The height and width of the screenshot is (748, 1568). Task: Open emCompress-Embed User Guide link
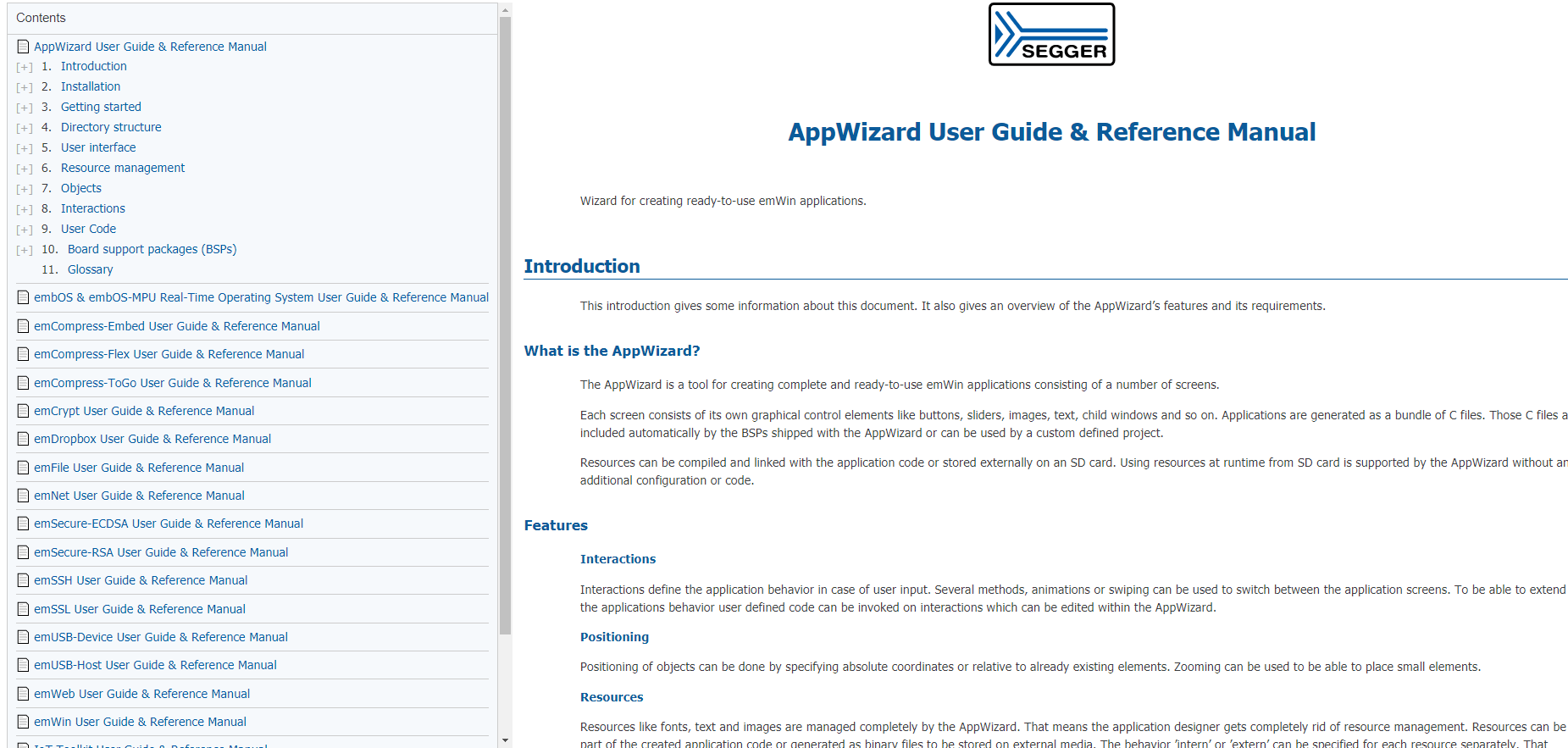point(177,326)
